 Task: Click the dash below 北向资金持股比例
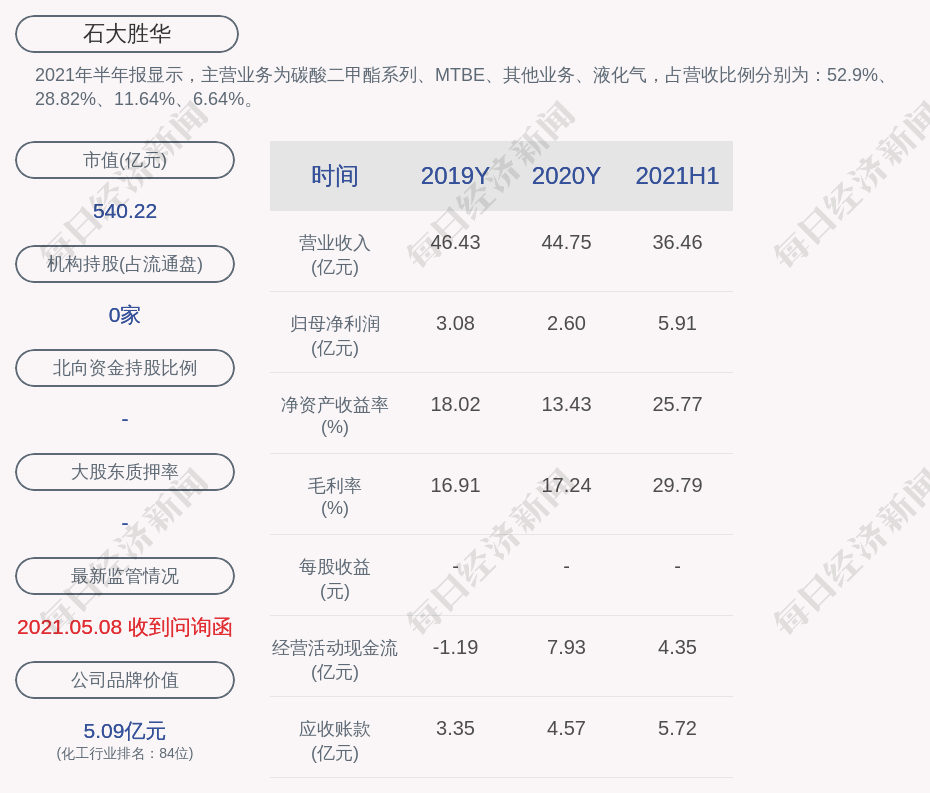click(125, 419)
